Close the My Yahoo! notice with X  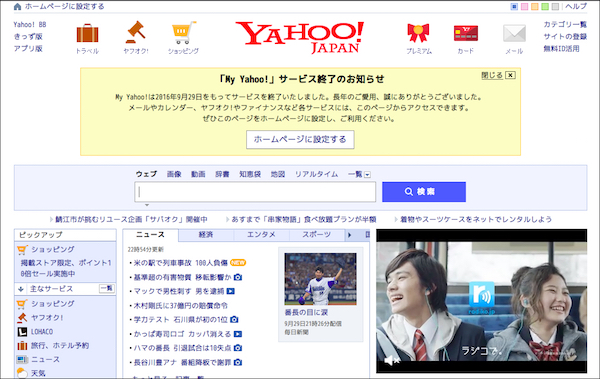pos(510,75)
